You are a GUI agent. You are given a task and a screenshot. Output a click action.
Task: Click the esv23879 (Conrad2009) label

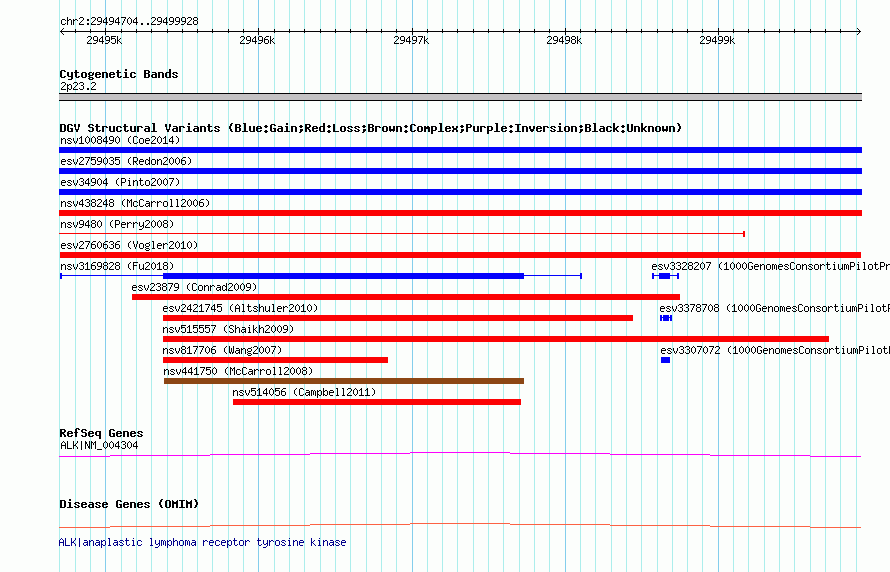pos(195,287)
